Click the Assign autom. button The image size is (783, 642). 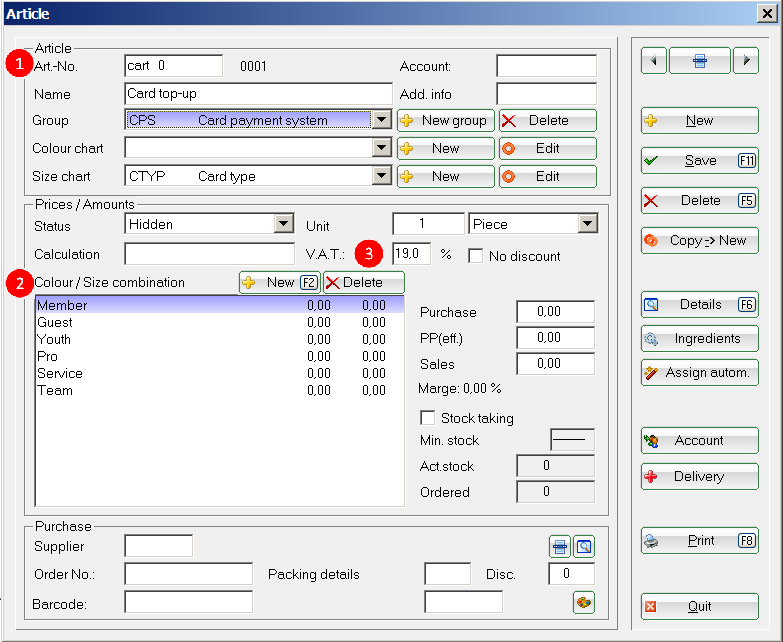(699, 373)
